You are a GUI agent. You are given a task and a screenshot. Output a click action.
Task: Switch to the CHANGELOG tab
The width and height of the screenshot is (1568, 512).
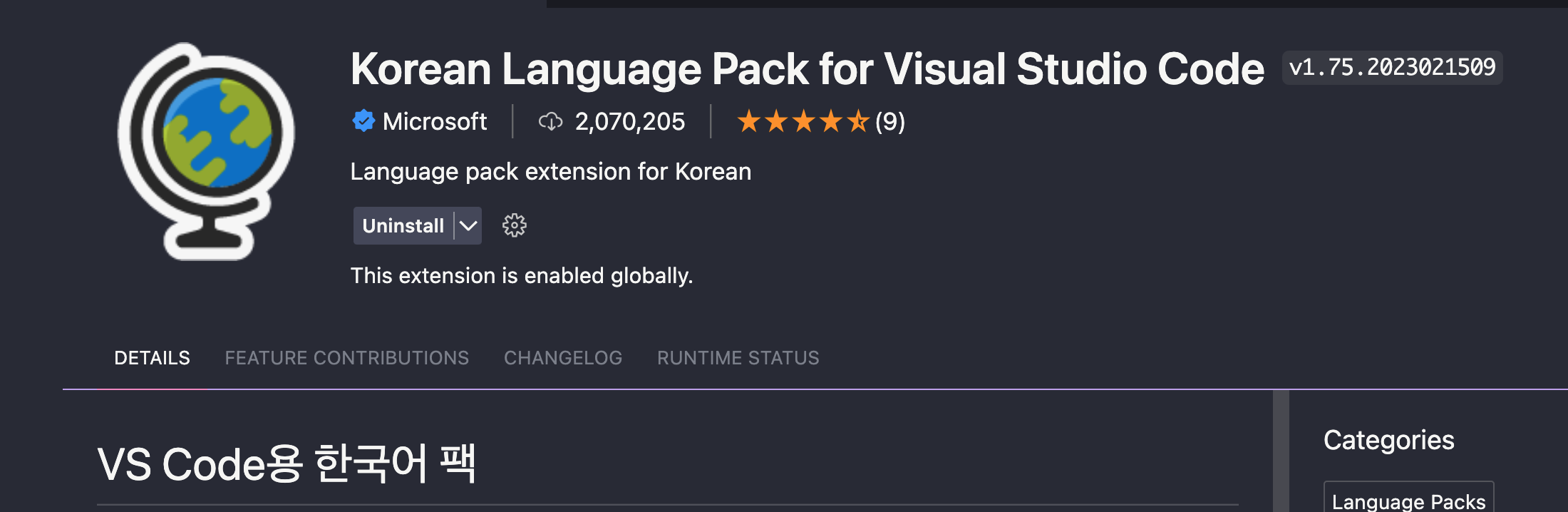pos(563,358)
